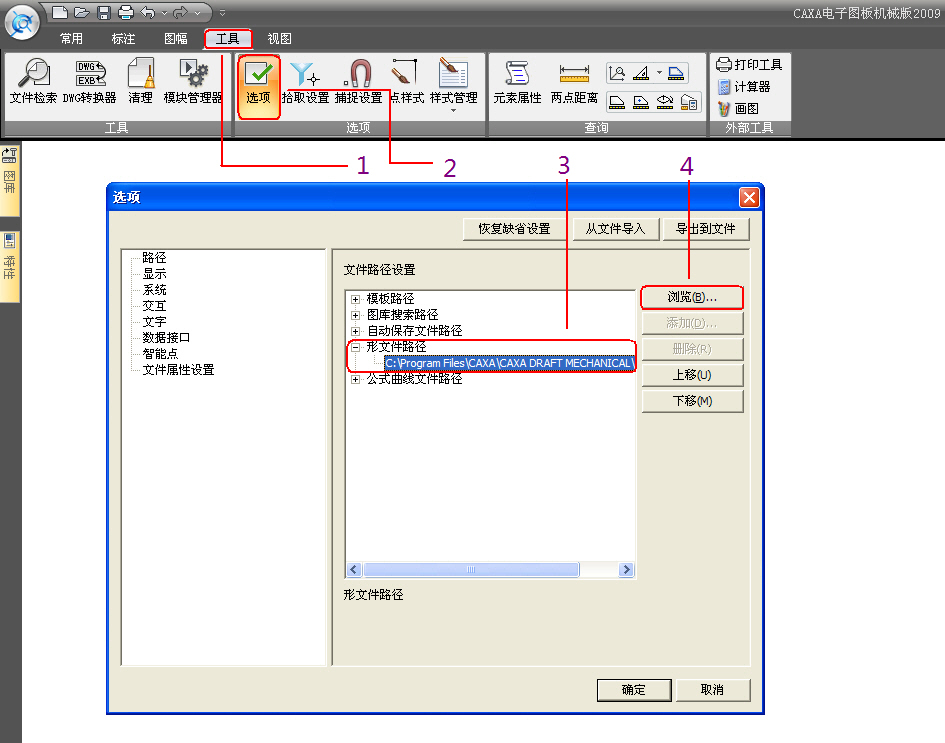Image resolution: width=945 pixels, height=743 pixels.
Task: Expand the 模板路径 tree node
Action: (x=355, y=299)
